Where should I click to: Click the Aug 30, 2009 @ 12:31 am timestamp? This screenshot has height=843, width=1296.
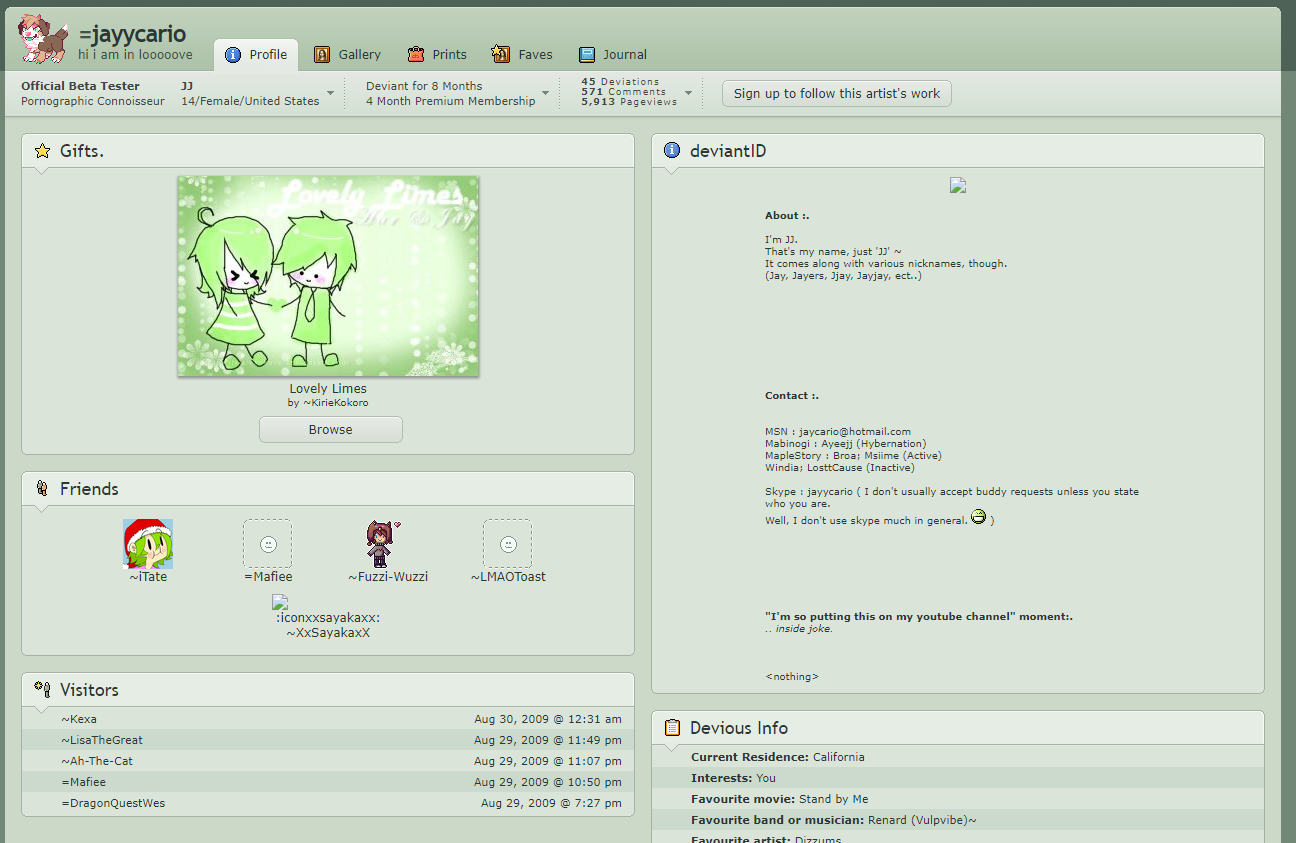(548, 719)
